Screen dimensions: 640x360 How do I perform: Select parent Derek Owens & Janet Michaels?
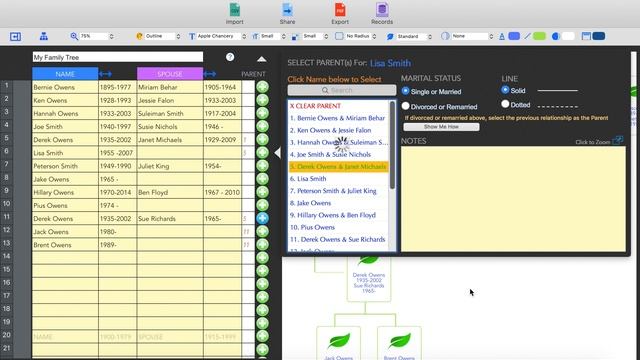(338, 167)
